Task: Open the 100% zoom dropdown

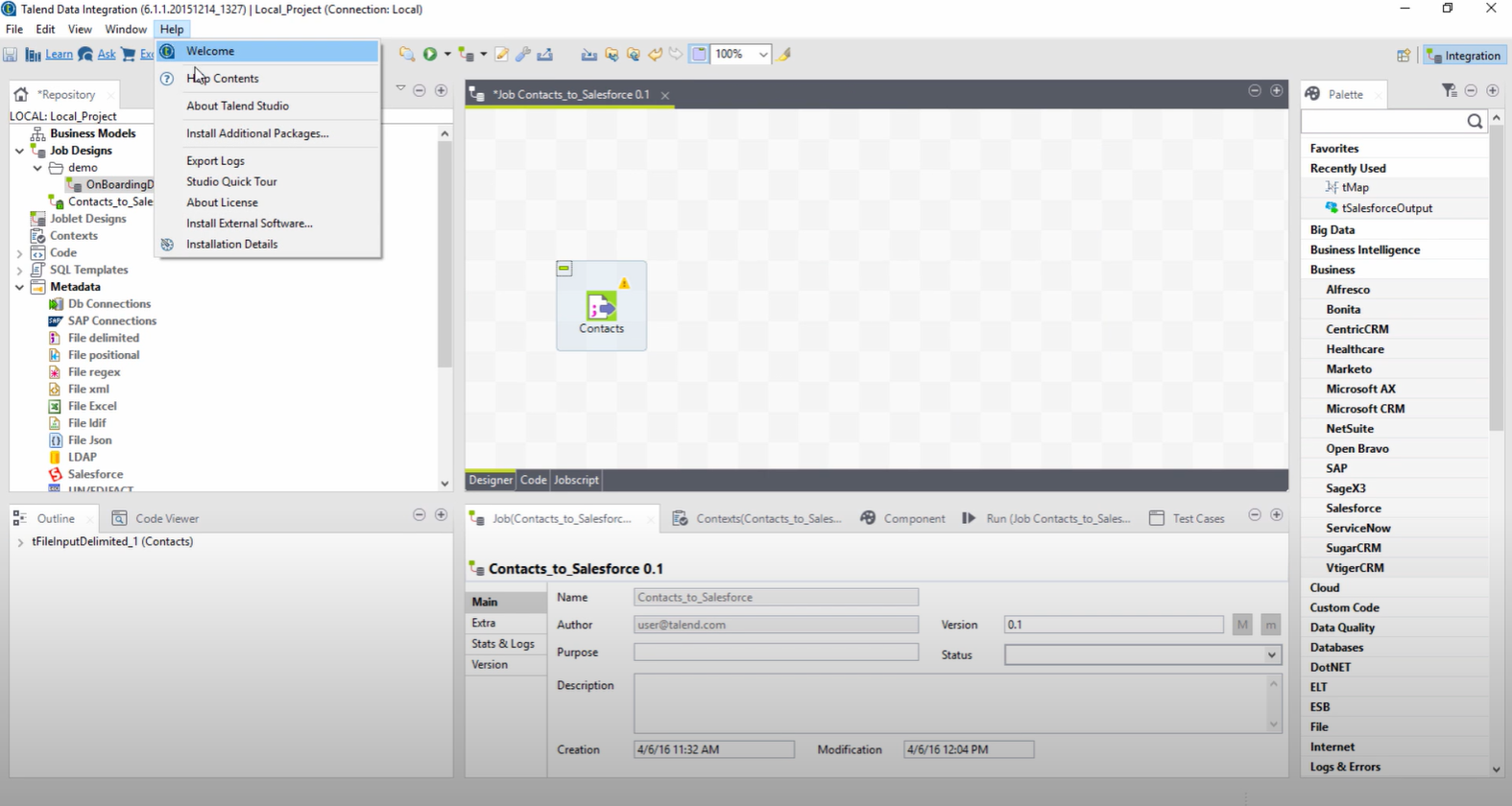Action: pos(763,55)
